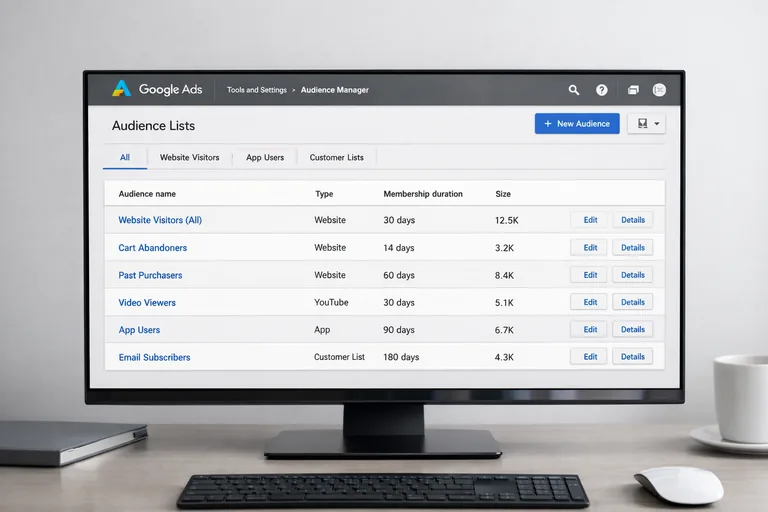The height and width of the screenshot is (512, 768).
Task: Open the help question mark icon
Action: pos(602,90)
